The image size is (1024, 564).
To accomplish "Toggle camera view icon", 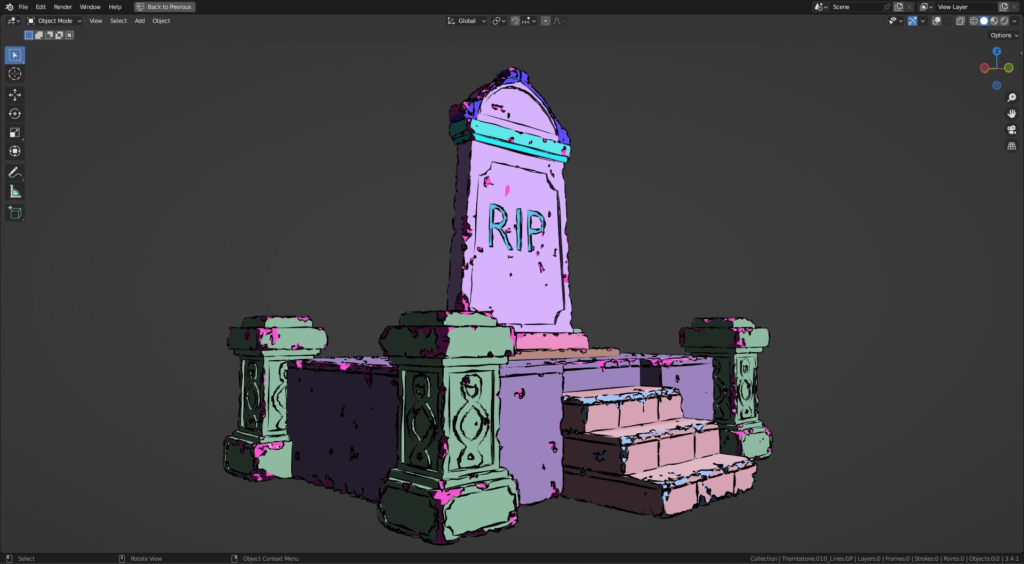I will click(1012, 129).
